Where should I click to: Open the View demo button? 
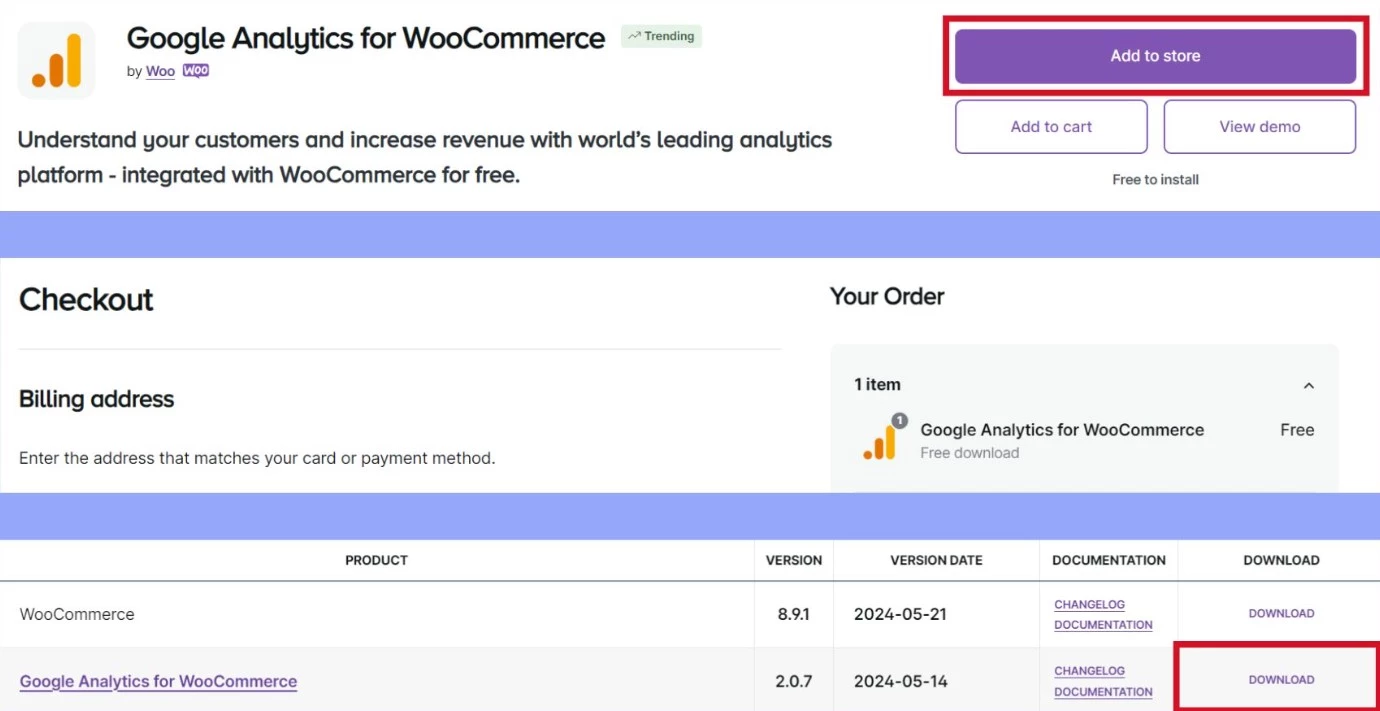tap(1260, 127)
